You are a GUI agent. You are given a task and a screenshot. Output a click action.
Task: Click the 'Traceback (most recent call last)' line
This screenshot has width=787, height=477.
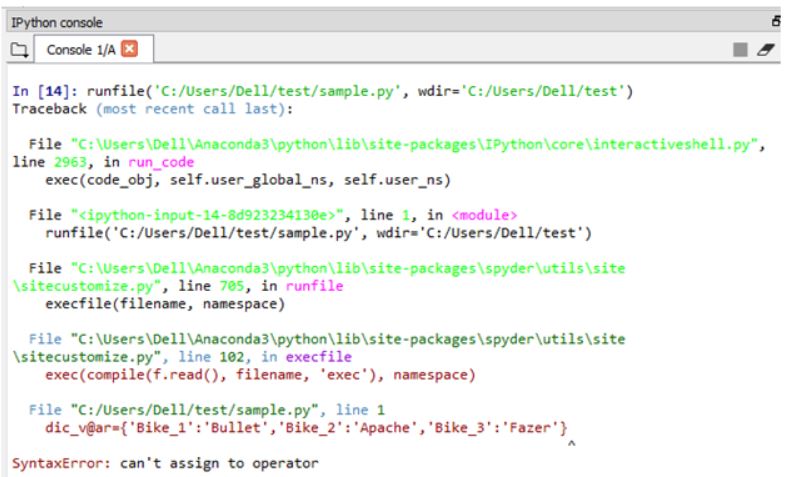[153, 109]
